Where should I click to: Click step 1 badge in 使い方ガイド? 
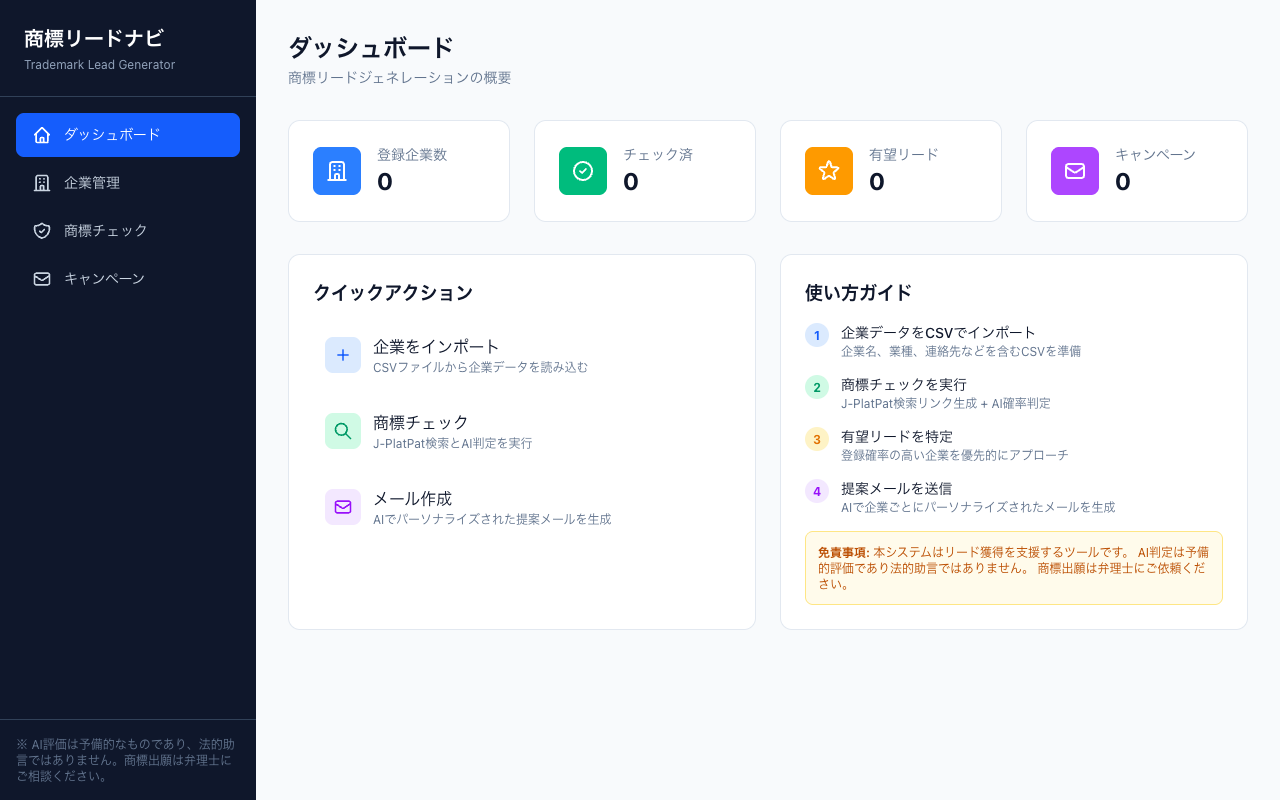coord(817,335)
